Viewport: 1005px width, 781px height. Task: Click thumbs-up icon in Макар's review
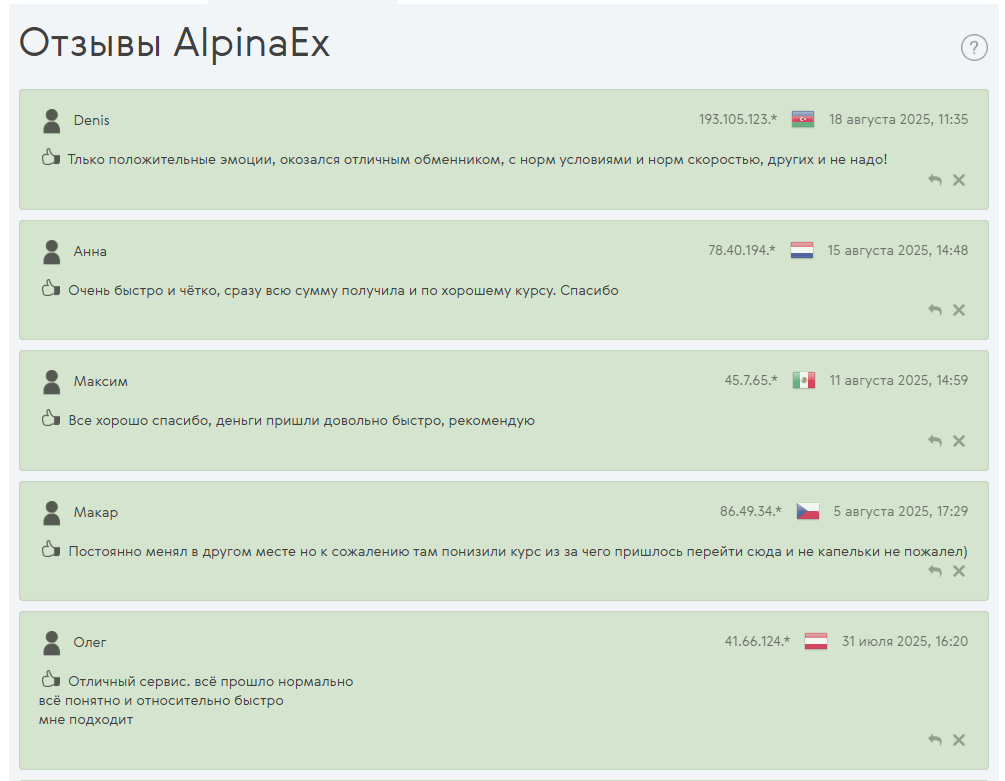(51, 549)
